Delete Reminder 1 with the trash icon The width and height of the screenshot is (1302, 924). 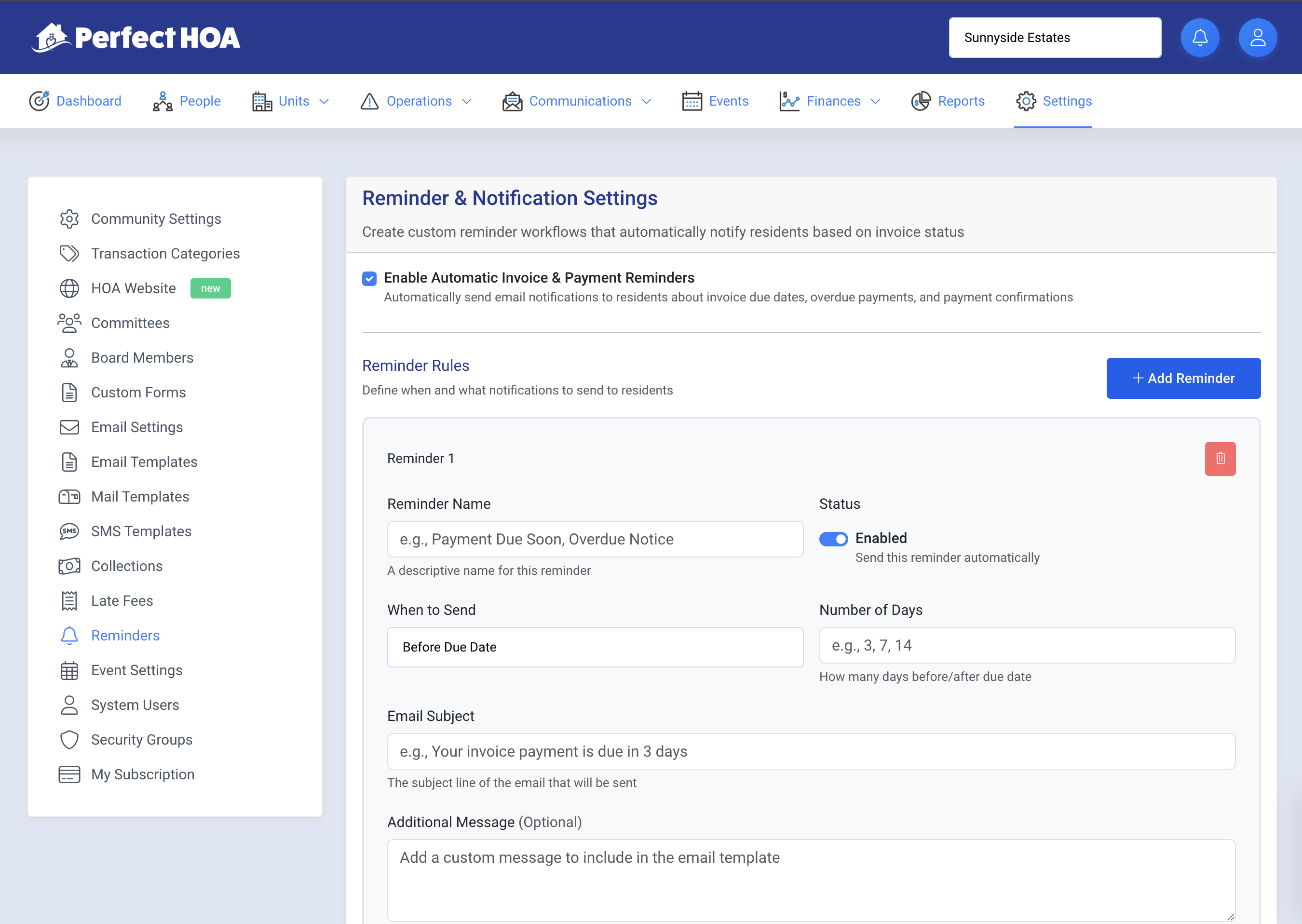1220,459
